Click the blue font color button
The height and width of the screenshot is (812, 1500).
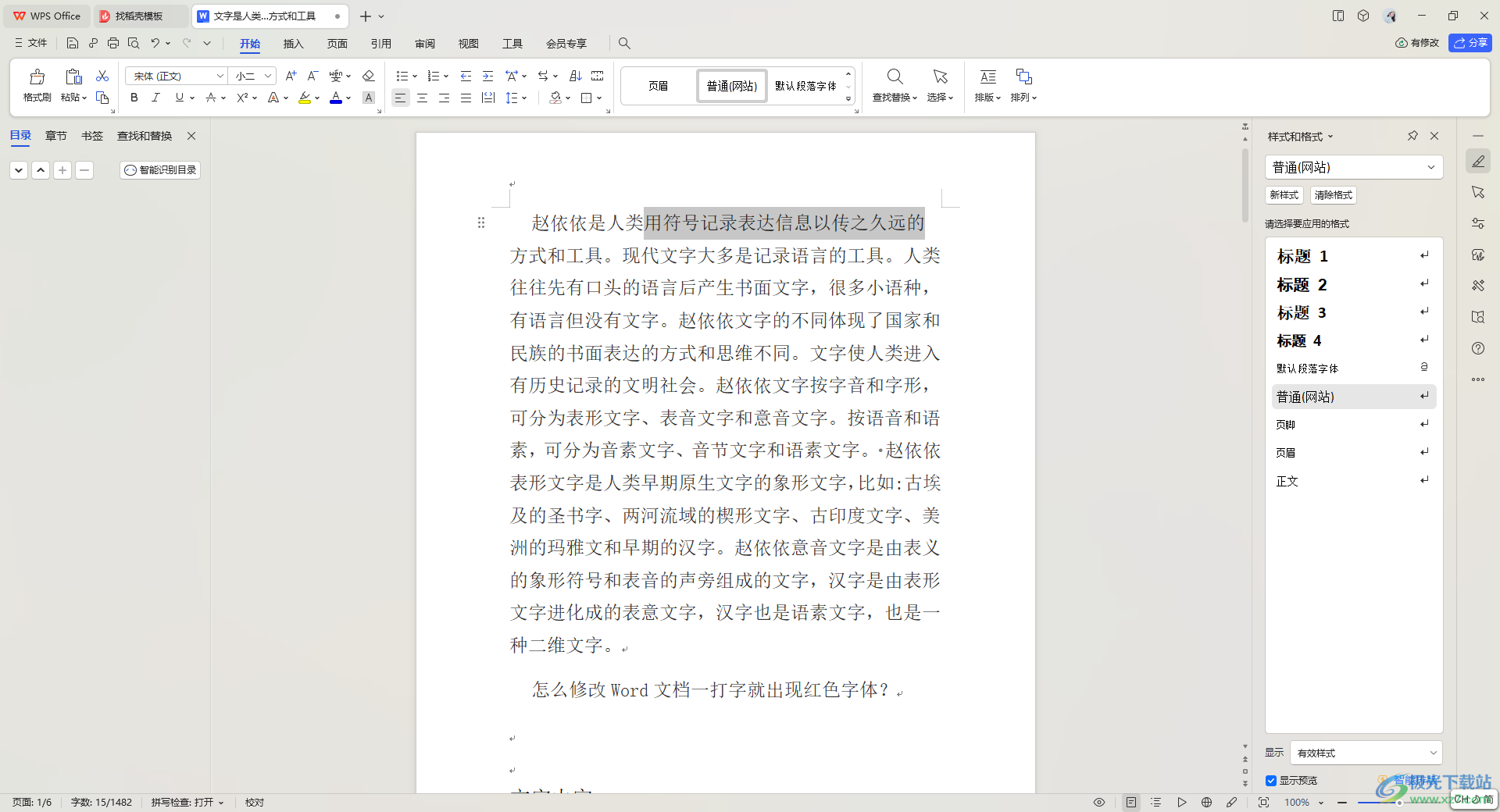coord(336,98)
